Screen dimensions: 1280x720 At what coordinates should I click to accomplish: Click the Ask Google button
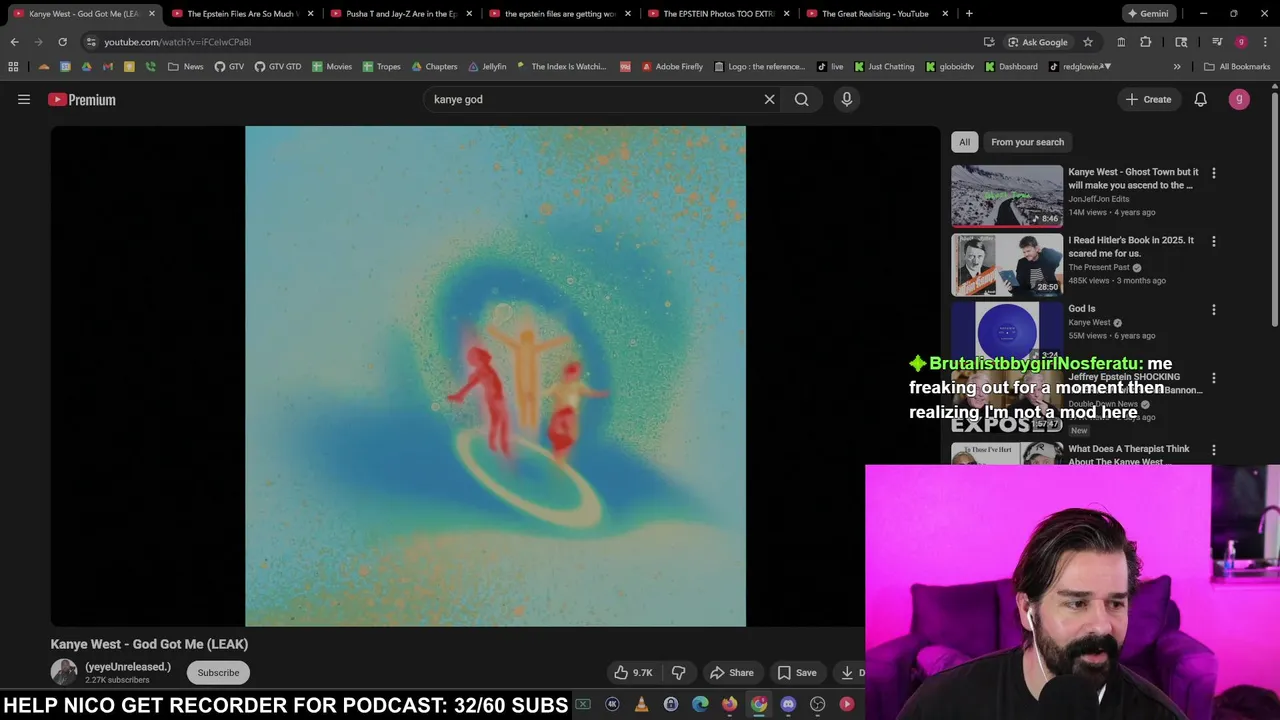tap(1038, 42)
